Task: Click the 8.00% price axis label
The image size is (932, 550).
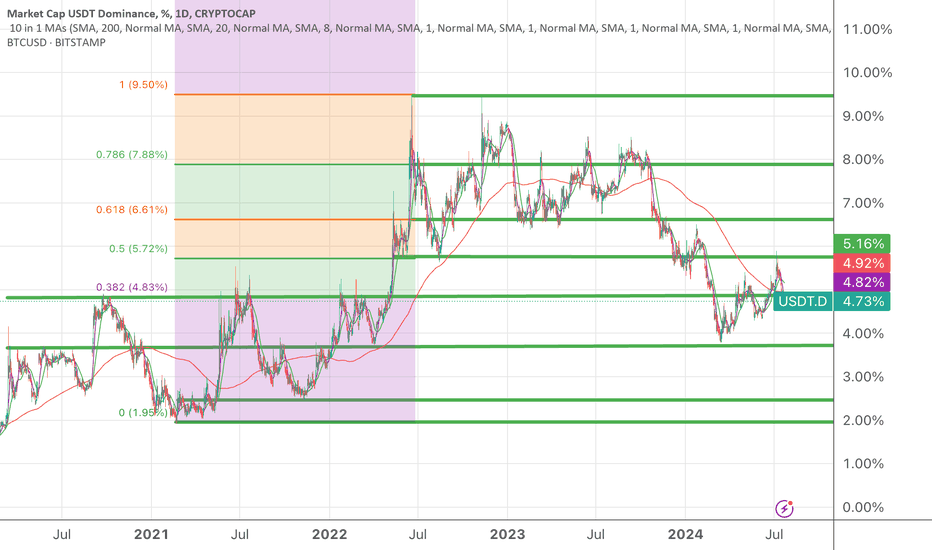Action: (863, 159)
